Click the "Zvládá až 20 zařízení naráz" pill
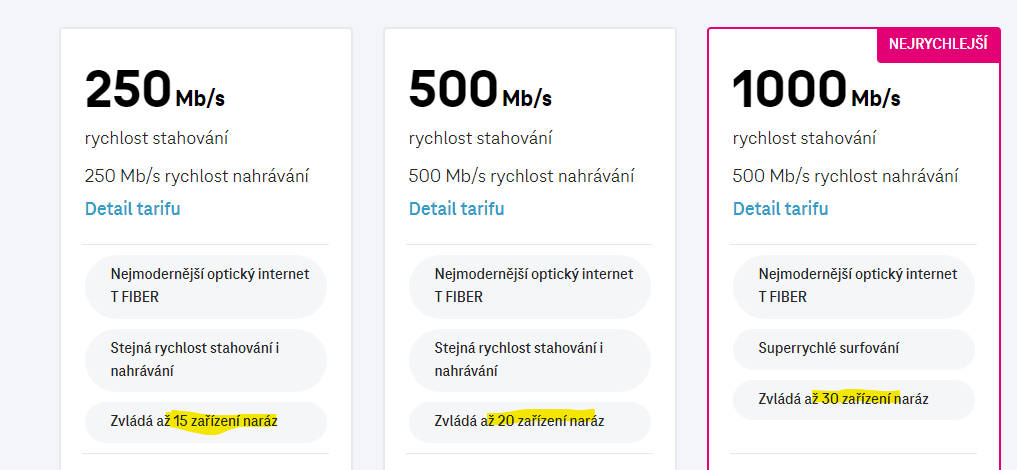1017x470 pixels. pos(529,421)
